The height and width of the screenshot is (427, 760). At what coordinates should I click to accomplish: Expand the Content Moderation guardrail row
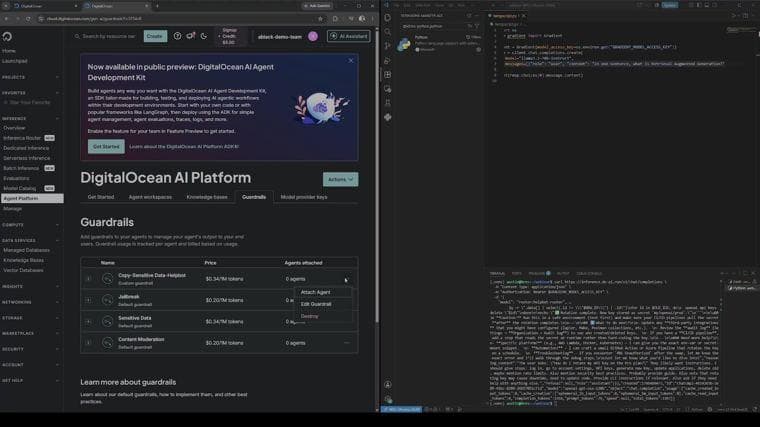point(88,343)
